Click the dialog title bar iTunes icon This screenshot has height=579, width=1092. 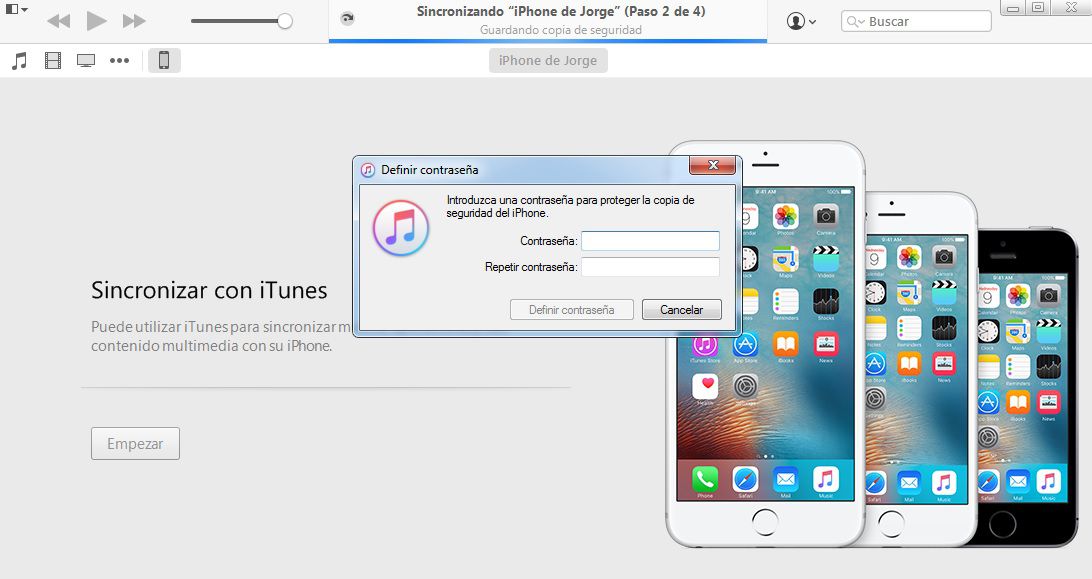pos(368,169)
